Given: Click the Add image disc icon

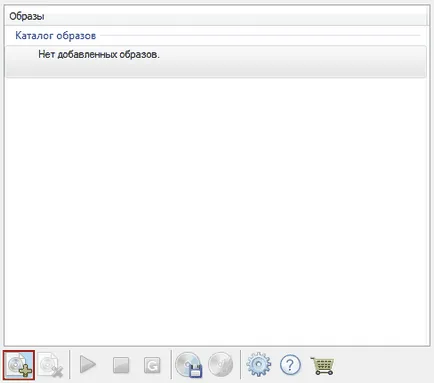Looking at the screenshot, I should (19, 365).
